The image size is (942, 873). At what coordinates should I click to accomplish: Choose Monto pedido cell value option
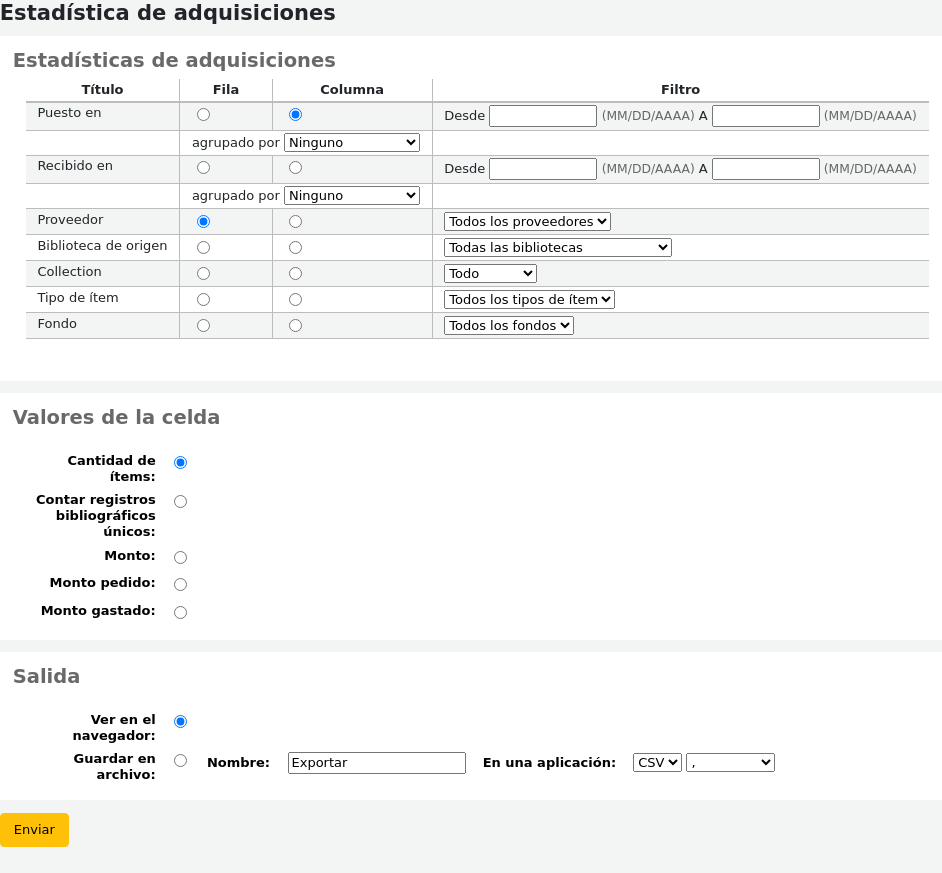tap(180, 584)
